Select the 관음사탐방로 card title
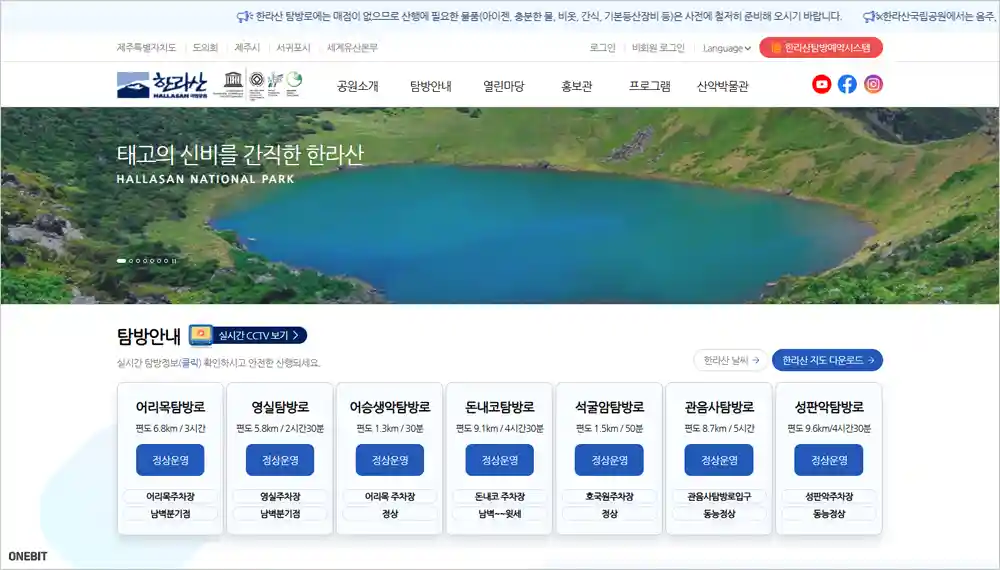 tap(719, 407)
